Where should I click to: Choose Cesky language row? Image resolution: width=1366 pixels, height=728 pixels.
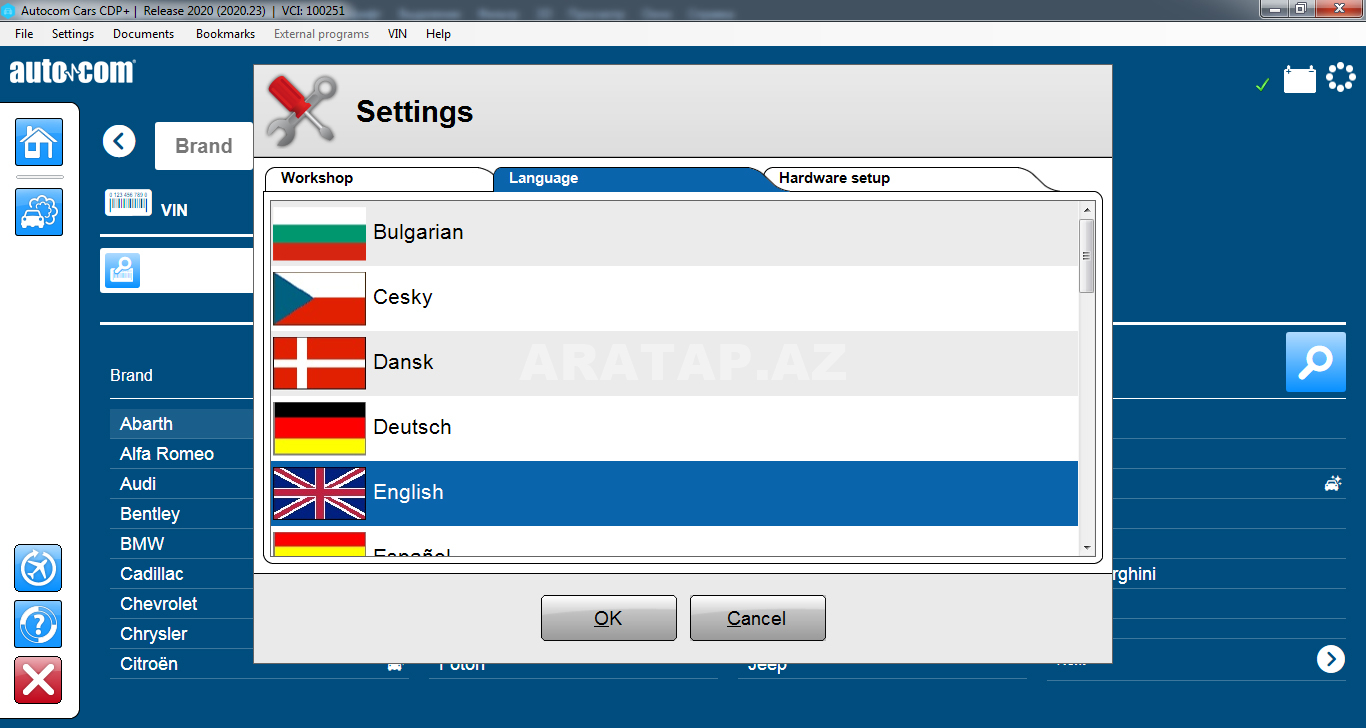(674, 298)
